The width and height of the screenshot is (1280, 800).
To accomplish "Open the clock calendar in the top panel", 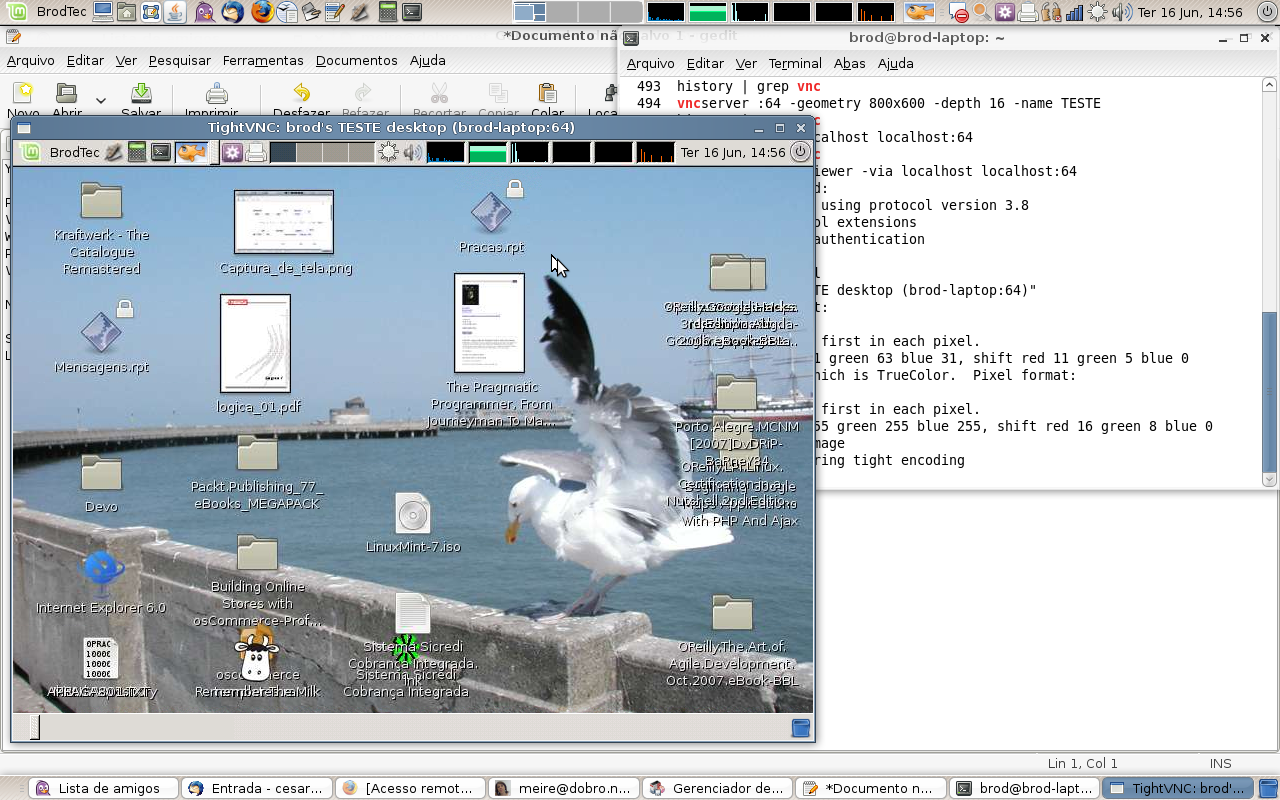I will click(1190, 12).
